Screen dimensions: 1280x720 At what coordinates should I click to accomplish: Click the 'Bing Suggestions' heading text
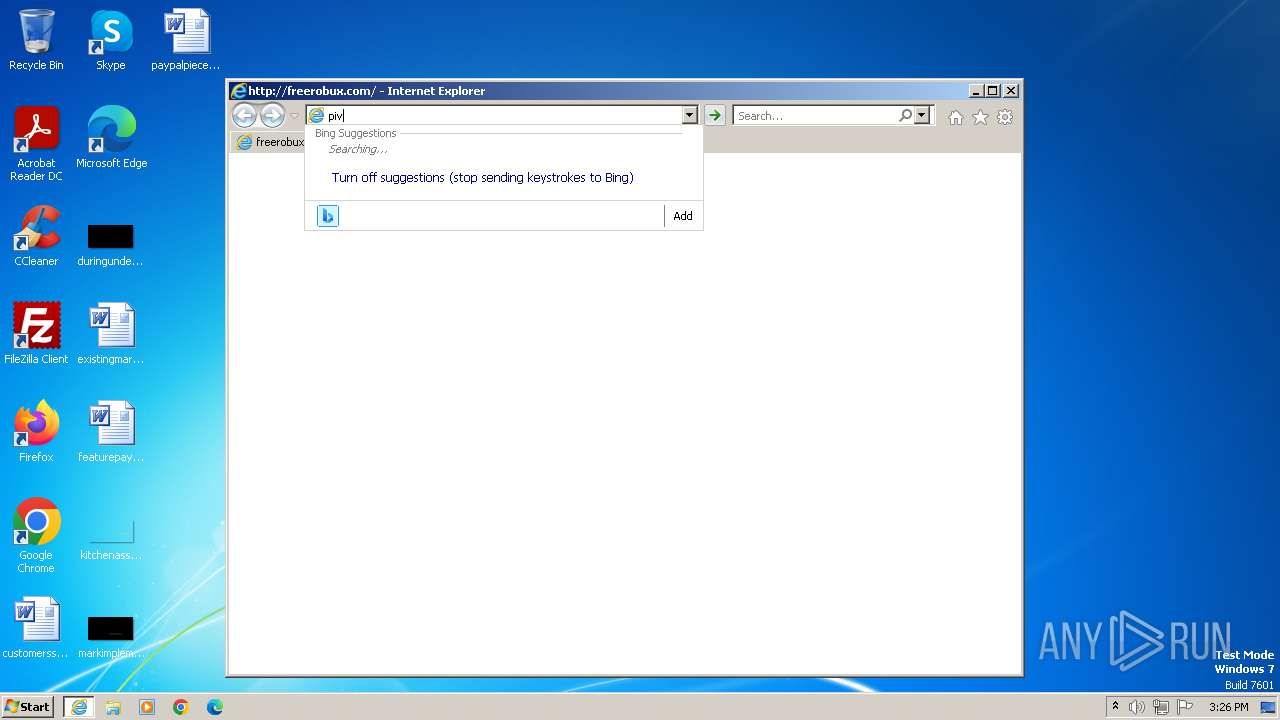356,133
